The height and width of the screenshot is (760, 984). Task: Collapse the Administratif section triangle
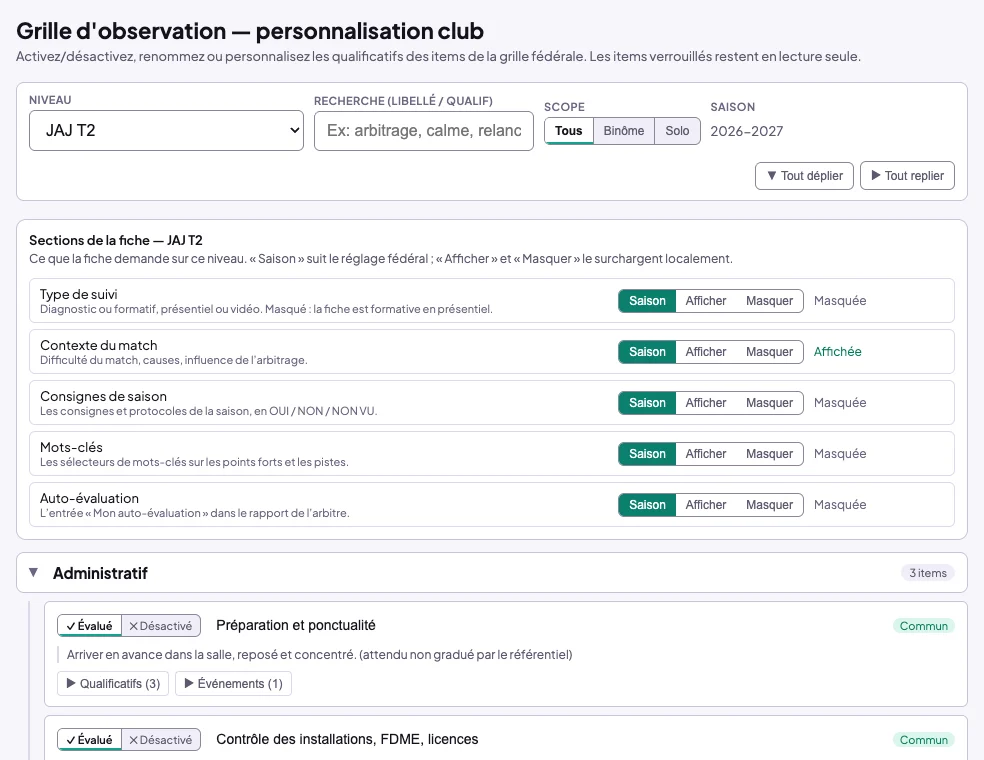(x=34, y=572)
